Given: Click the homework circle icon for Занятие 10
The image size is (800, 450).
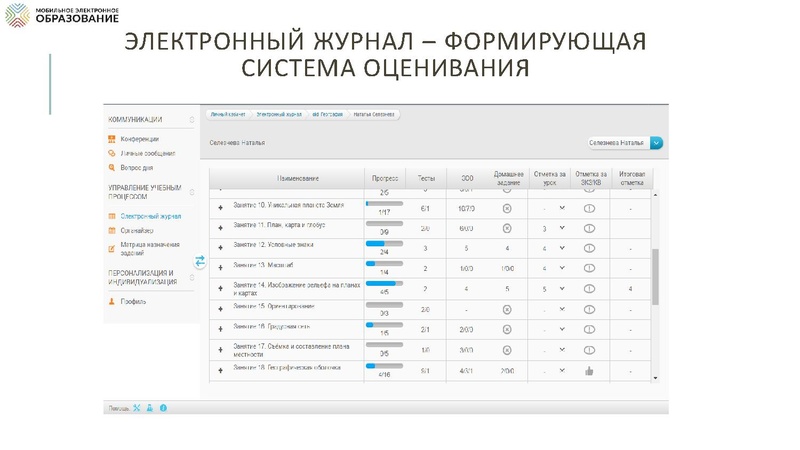Looking at the screenshot, I should click(x=507, y=208).
